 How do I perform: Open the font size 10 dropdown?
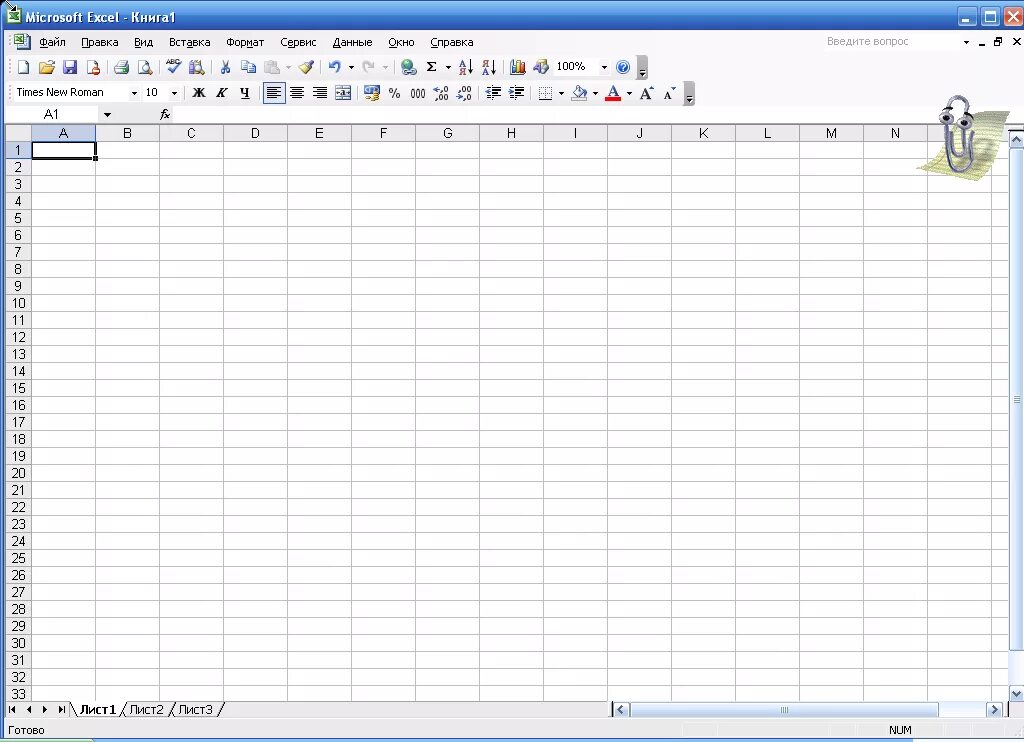(174, 93)
